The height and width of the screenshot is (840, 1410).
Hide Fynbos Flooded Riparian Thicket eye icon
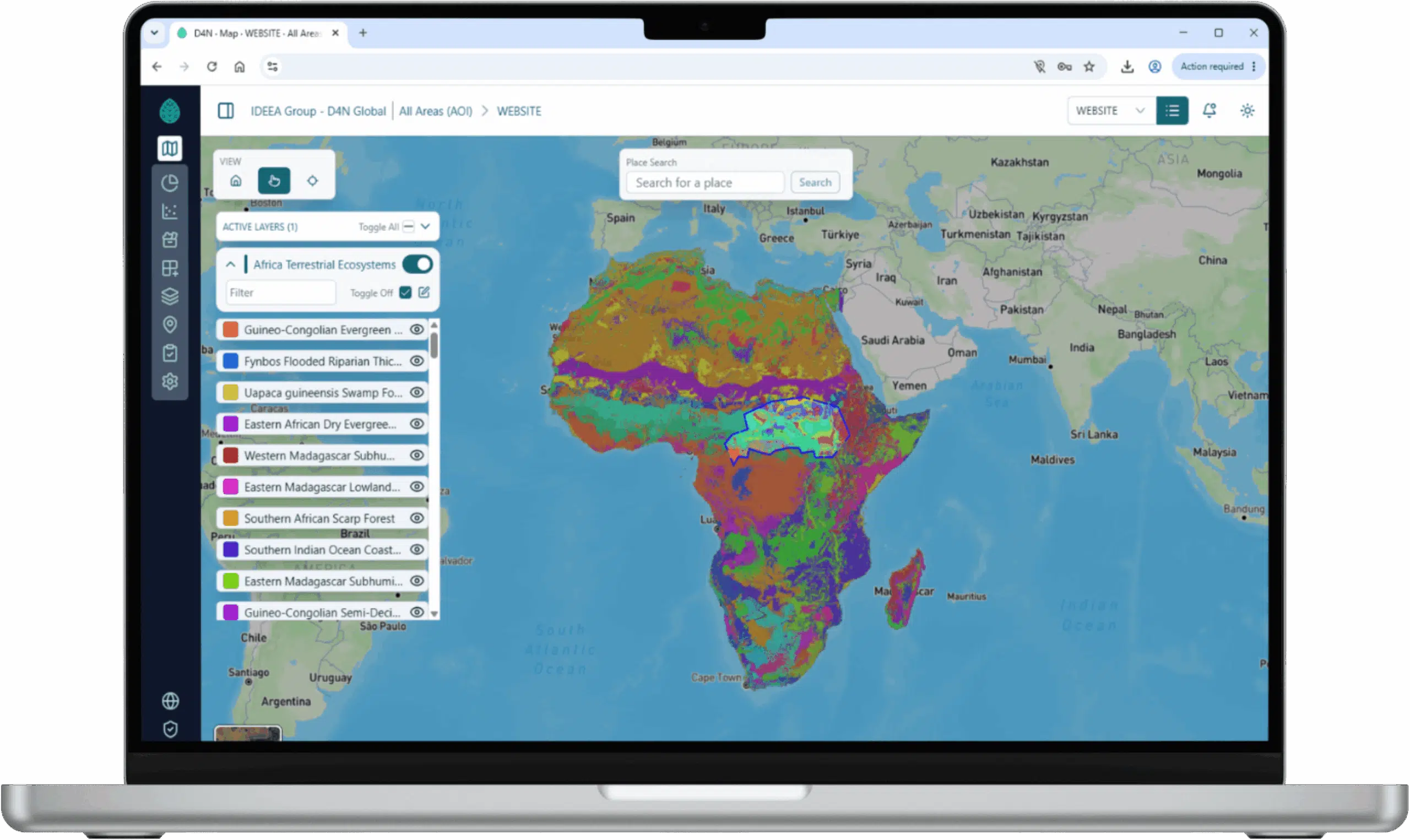(417, 361)
